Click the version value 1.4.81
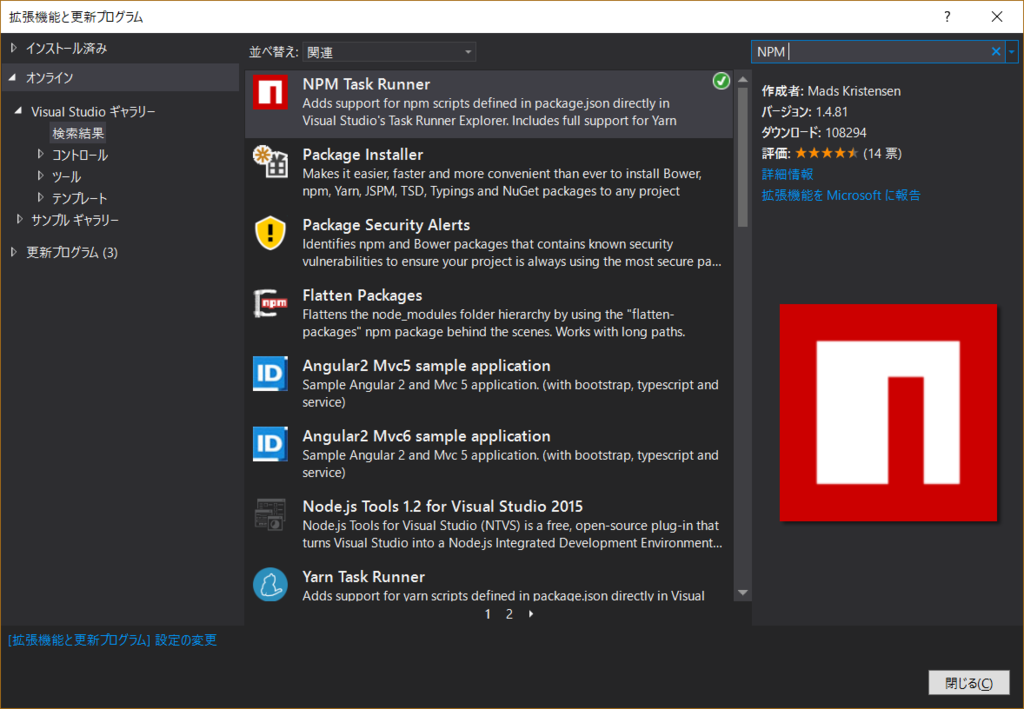 coord(832,112)
